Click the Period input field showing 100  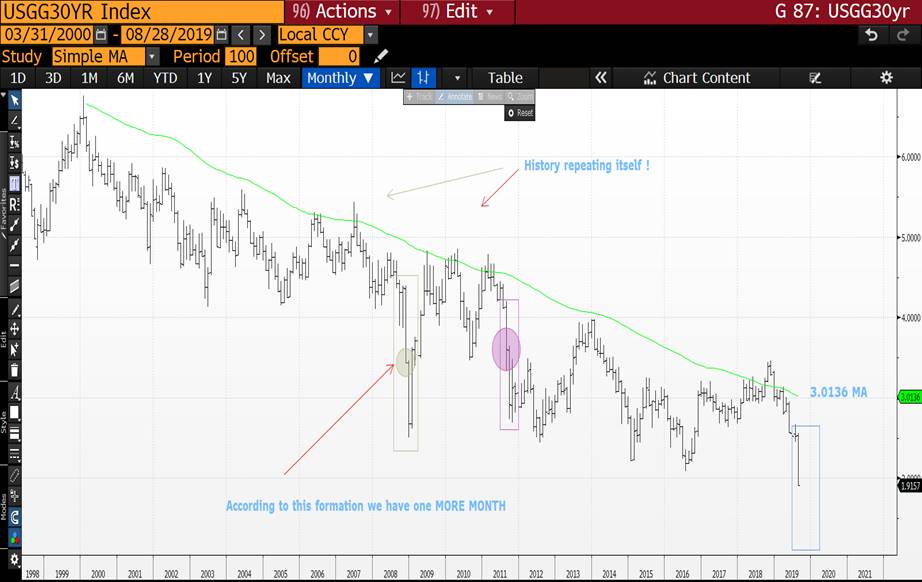point(241,57)
